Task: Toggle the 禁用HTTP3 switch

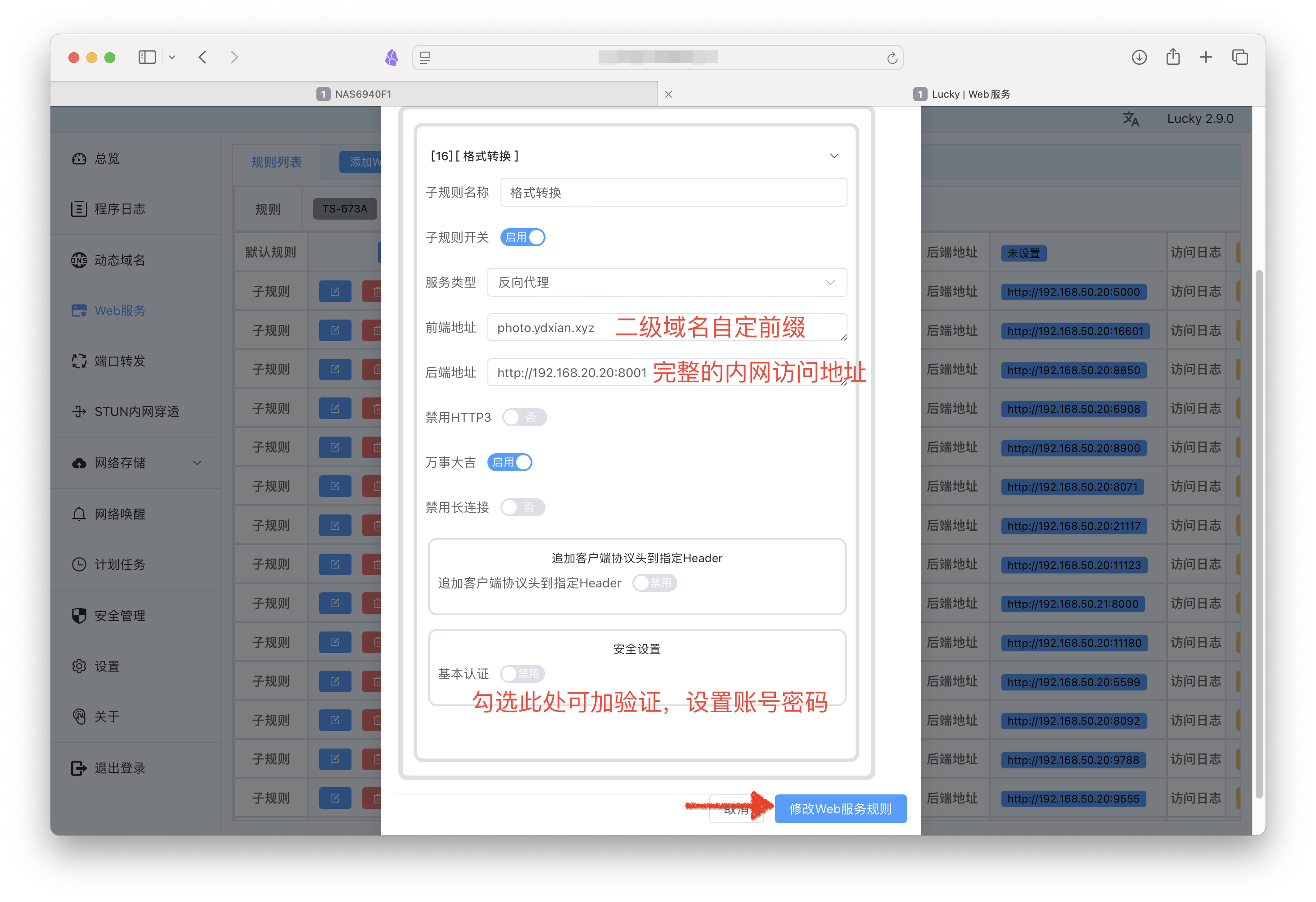Action: pos(524,417)
